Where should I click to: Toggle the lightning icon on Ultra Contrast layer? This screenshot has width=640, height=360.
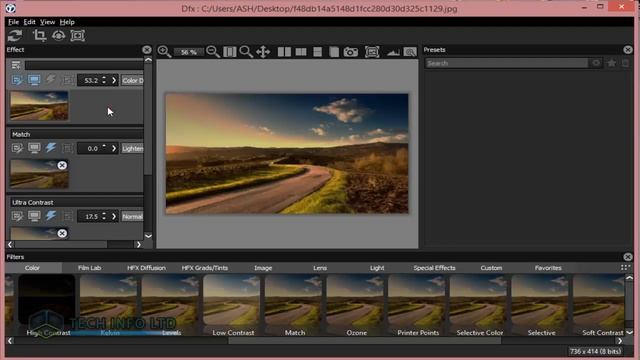point(51,216)
